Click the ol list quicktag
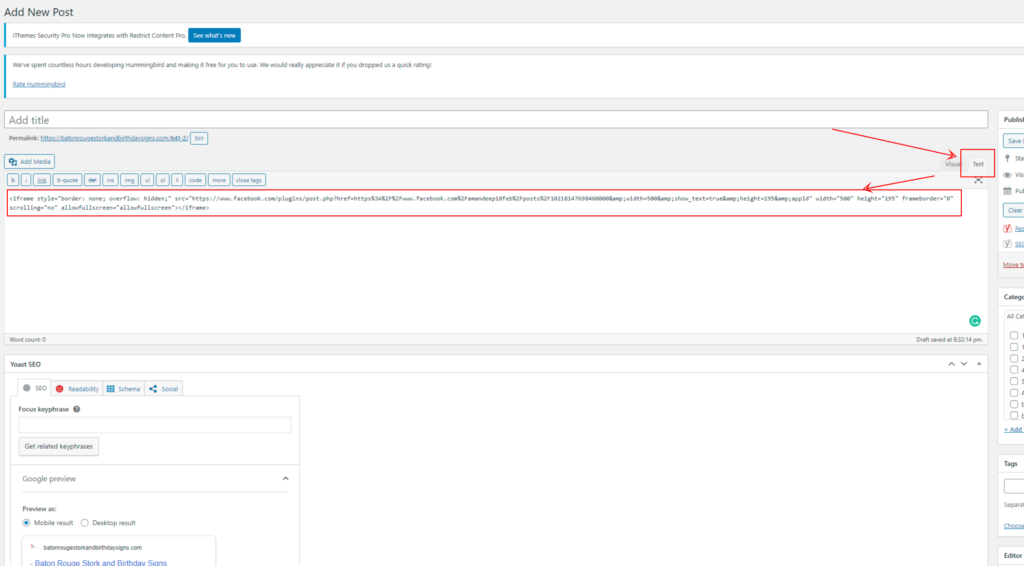Image resolution: width=1024 pixels, height=566 pixels. pos(163,180)
